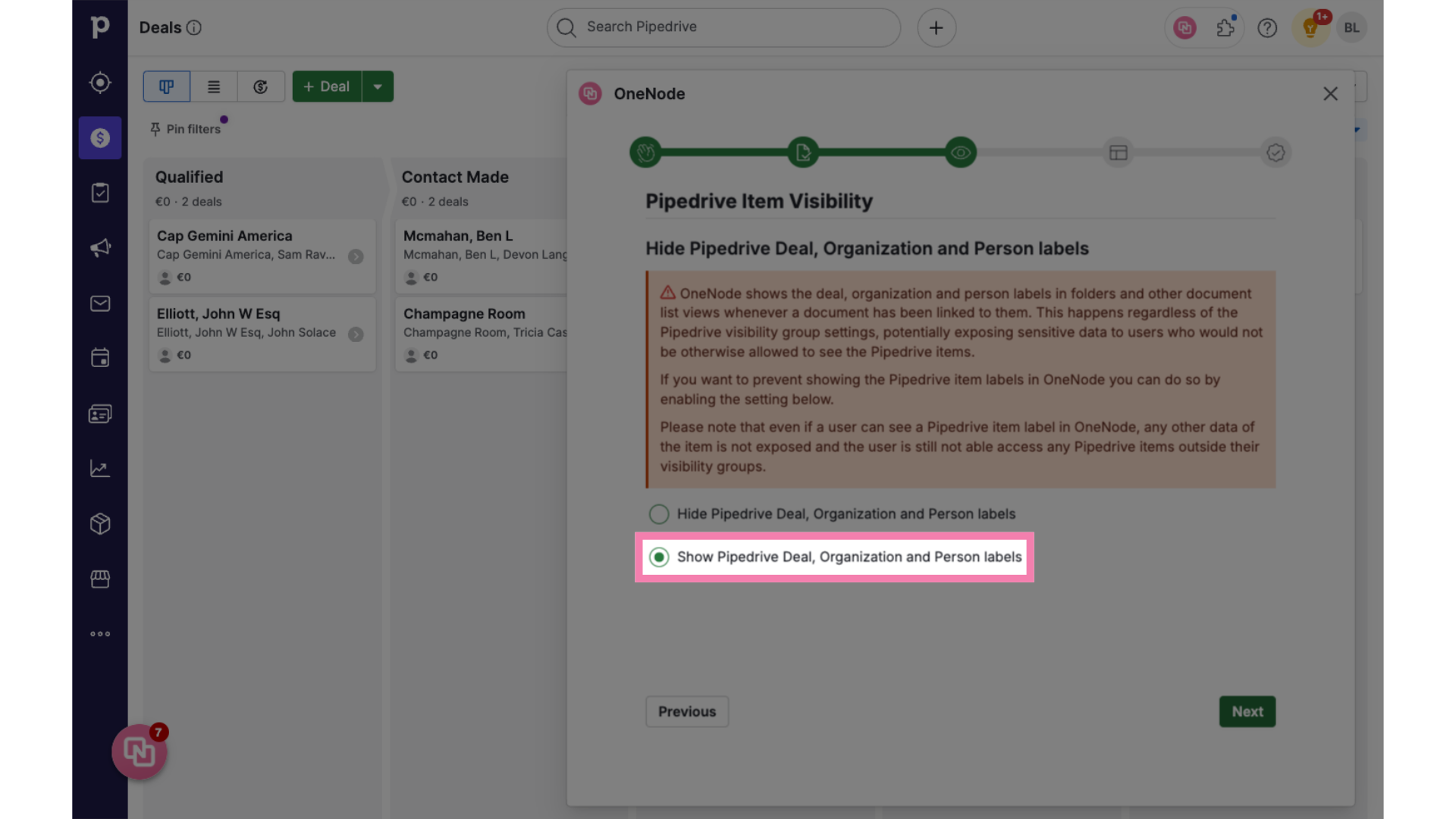Switch to forecast view

coord(261,86)
